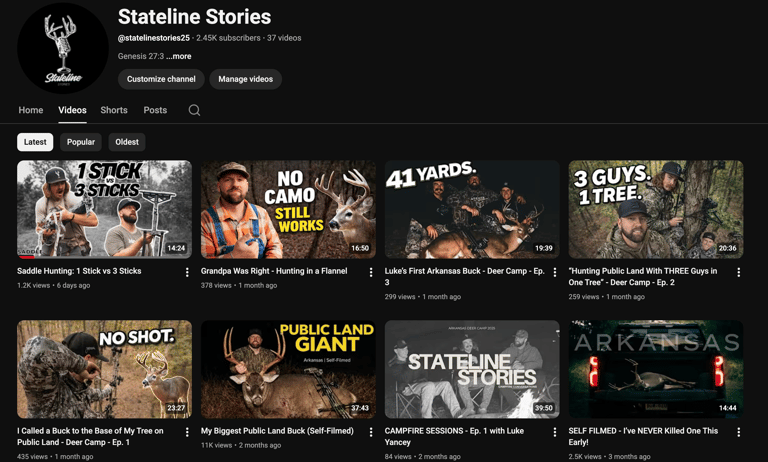
Task: Open title Luke's First Arkansas Buck - Deer Camp
Action: [464, 276]
